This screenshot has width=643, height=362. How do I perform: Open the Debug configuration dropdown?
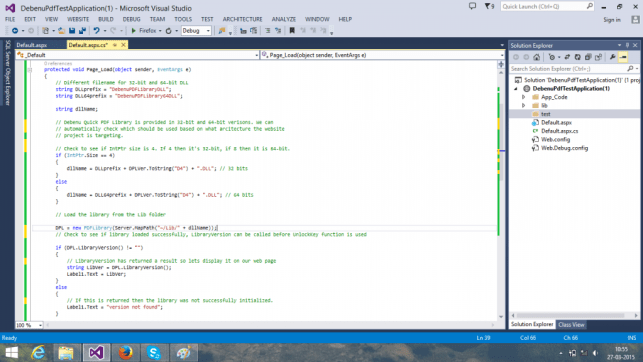pos(196,31)
